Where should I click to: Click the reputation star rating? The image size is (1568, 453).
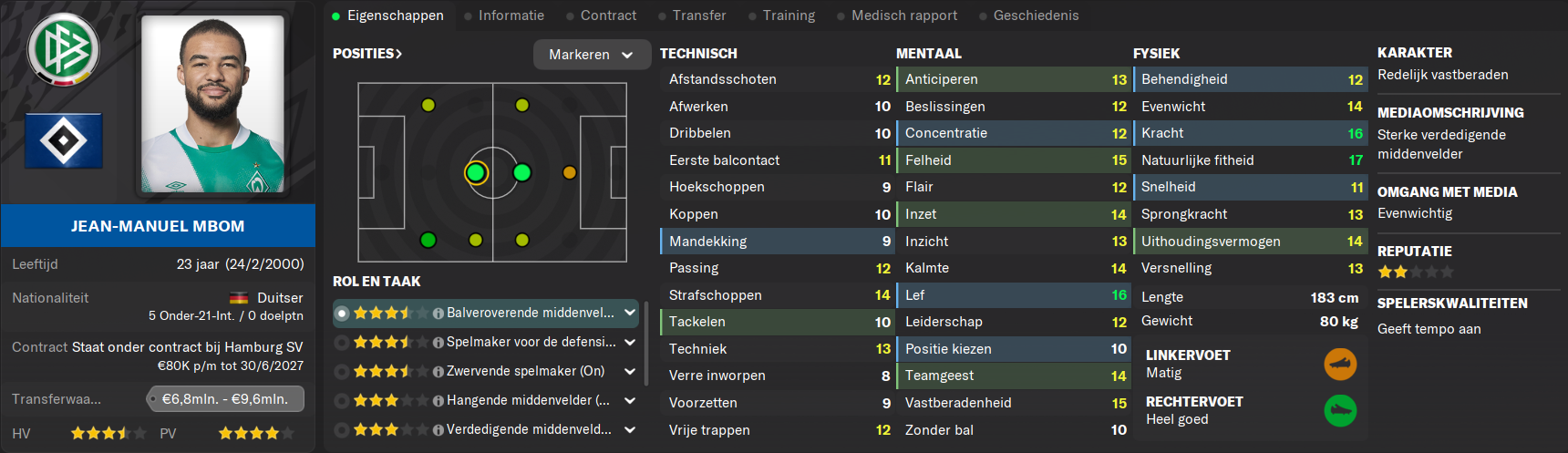click(x=1416, y=272)
